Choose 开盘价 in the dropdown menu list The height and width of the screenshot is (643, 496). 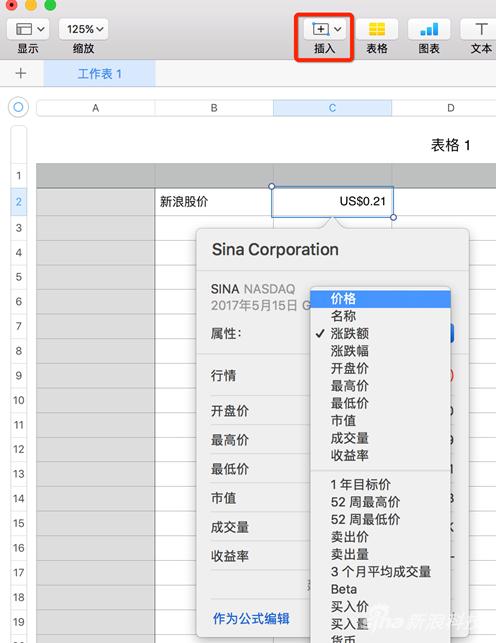(x=380, y=368)
